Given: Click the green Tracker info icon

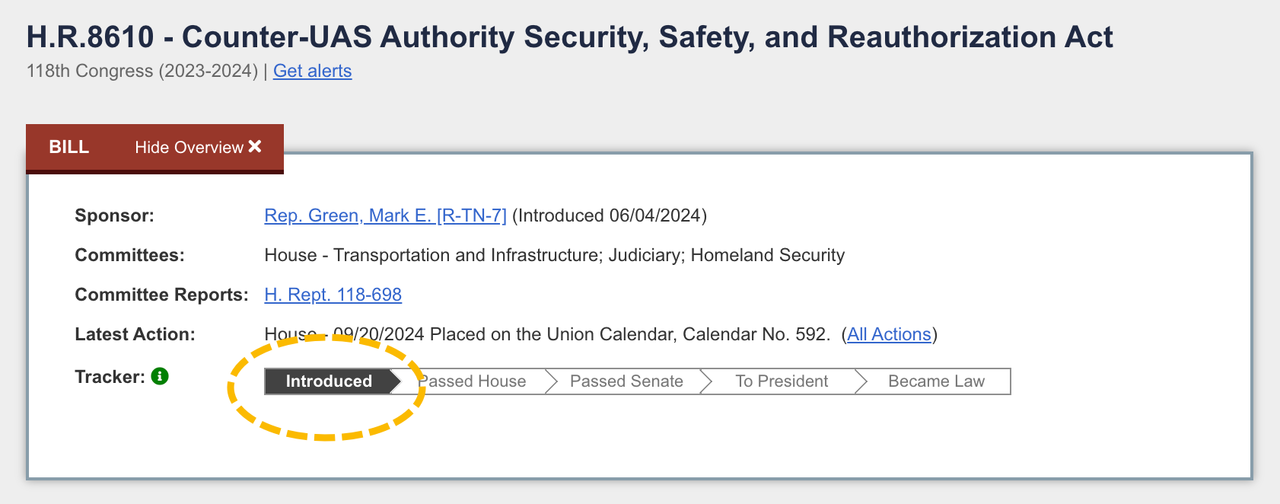Looking at the screenshot, I should pyautogui.click(x=160, y=377).
